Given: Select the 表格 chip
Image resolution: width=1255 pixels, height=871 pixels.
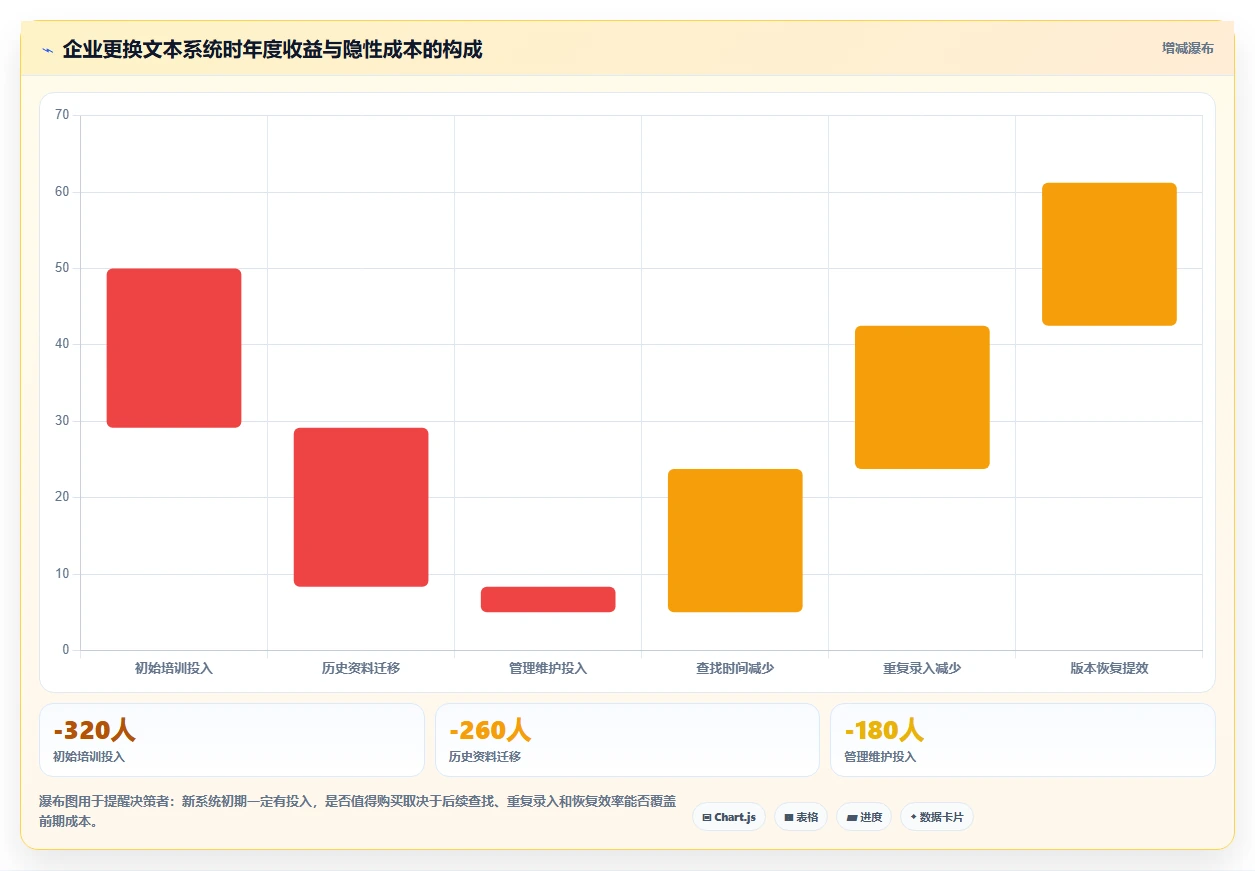Looking at the screenshot, I should click(x=801, y=817).
